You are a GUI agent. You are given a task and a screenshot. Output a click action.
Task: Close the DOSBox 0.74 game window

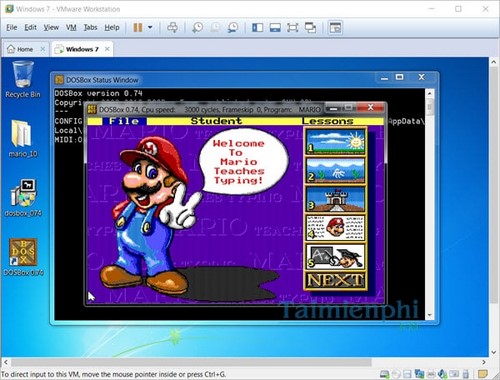pos(370,108)
